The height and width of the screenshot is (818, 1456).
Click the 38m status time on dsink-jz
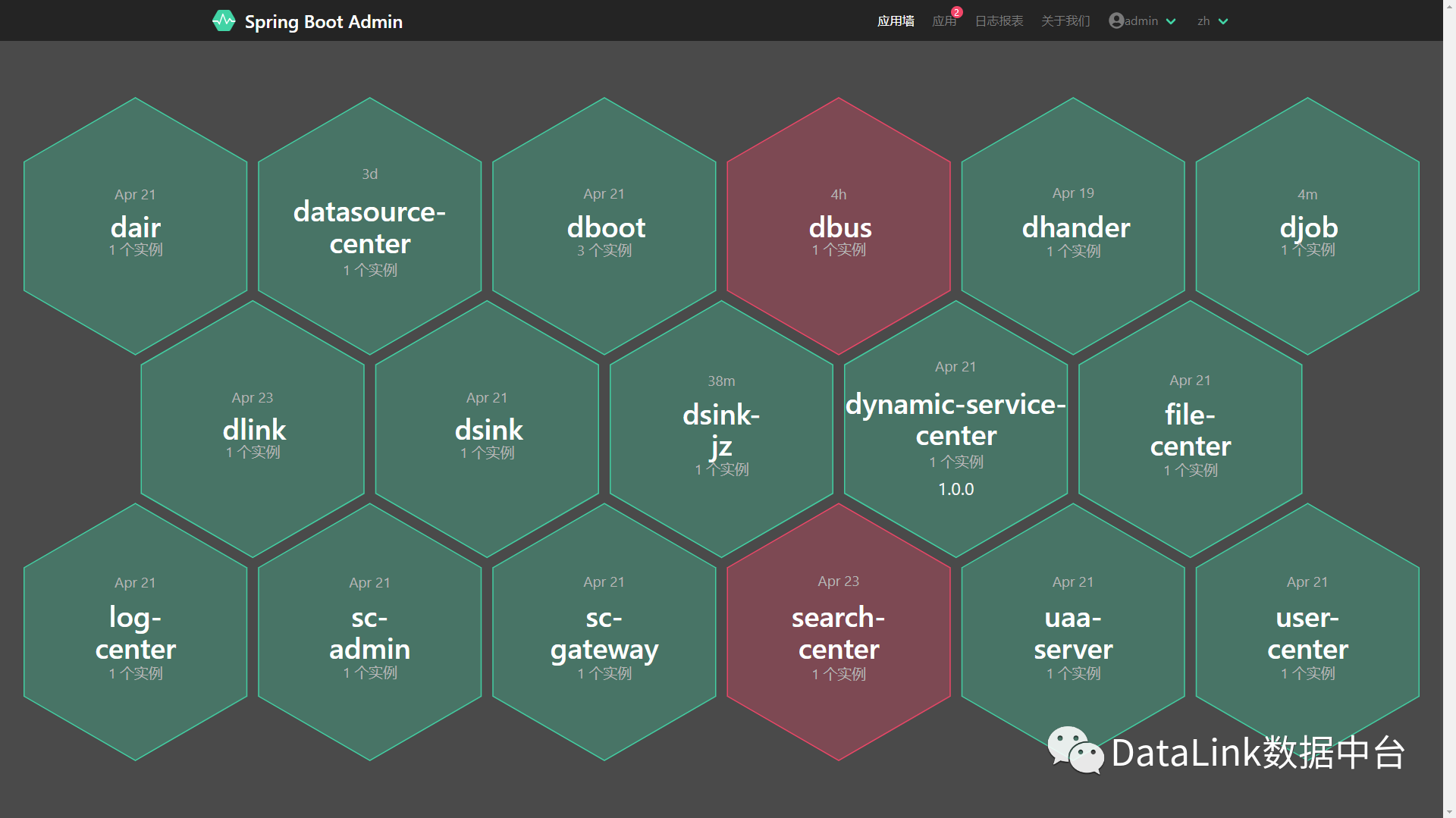coord(721,381)
